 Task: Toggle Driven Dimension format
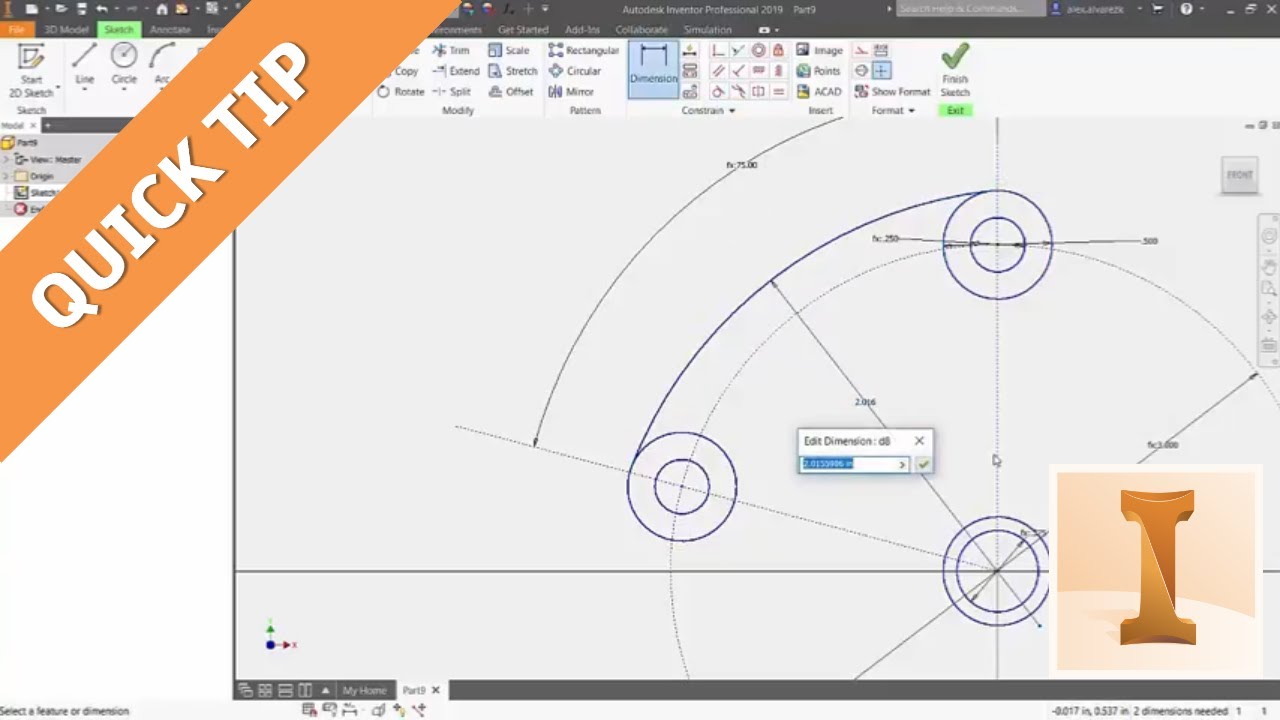tap(881, 50)
